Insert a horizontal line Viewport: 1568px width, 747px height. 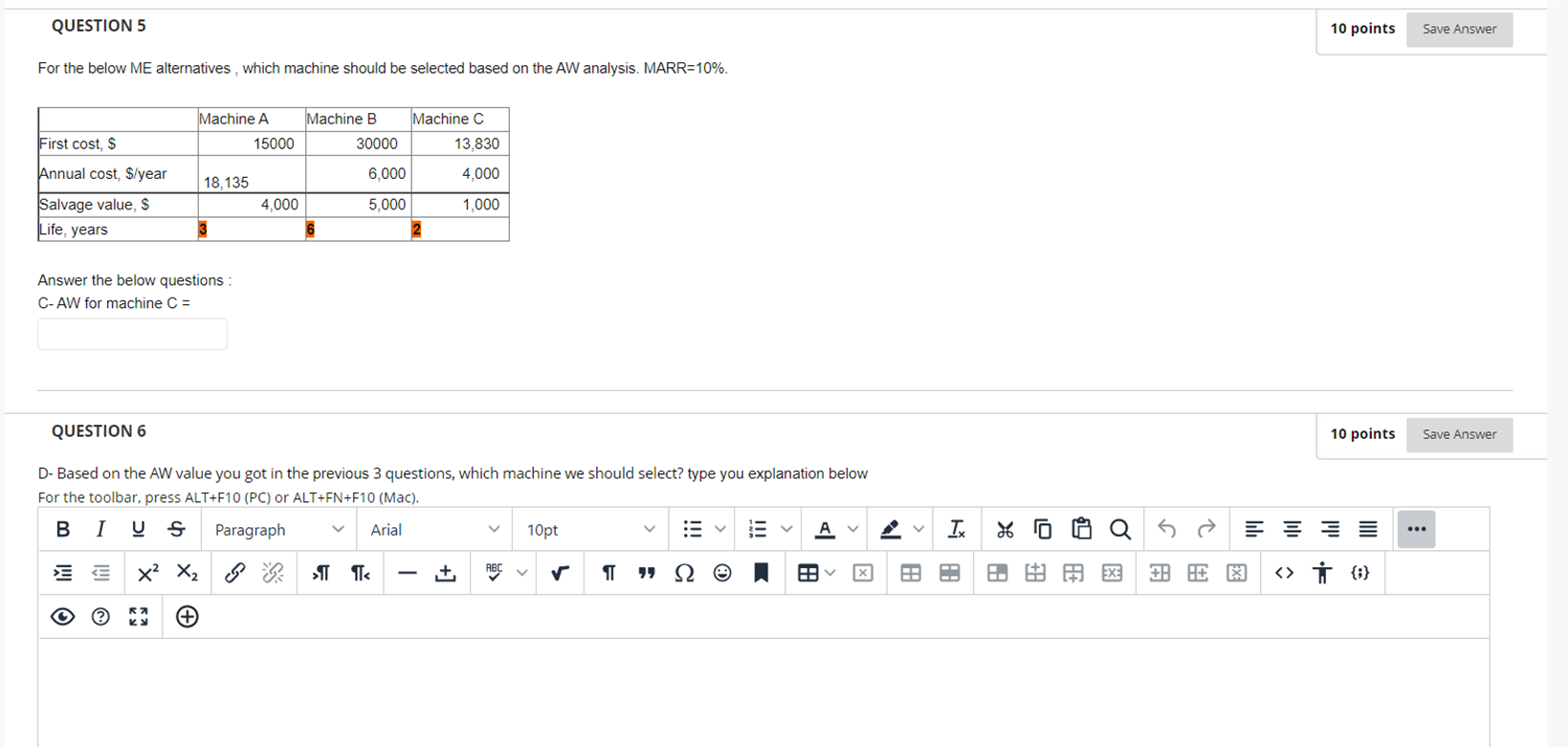(408, 573)
